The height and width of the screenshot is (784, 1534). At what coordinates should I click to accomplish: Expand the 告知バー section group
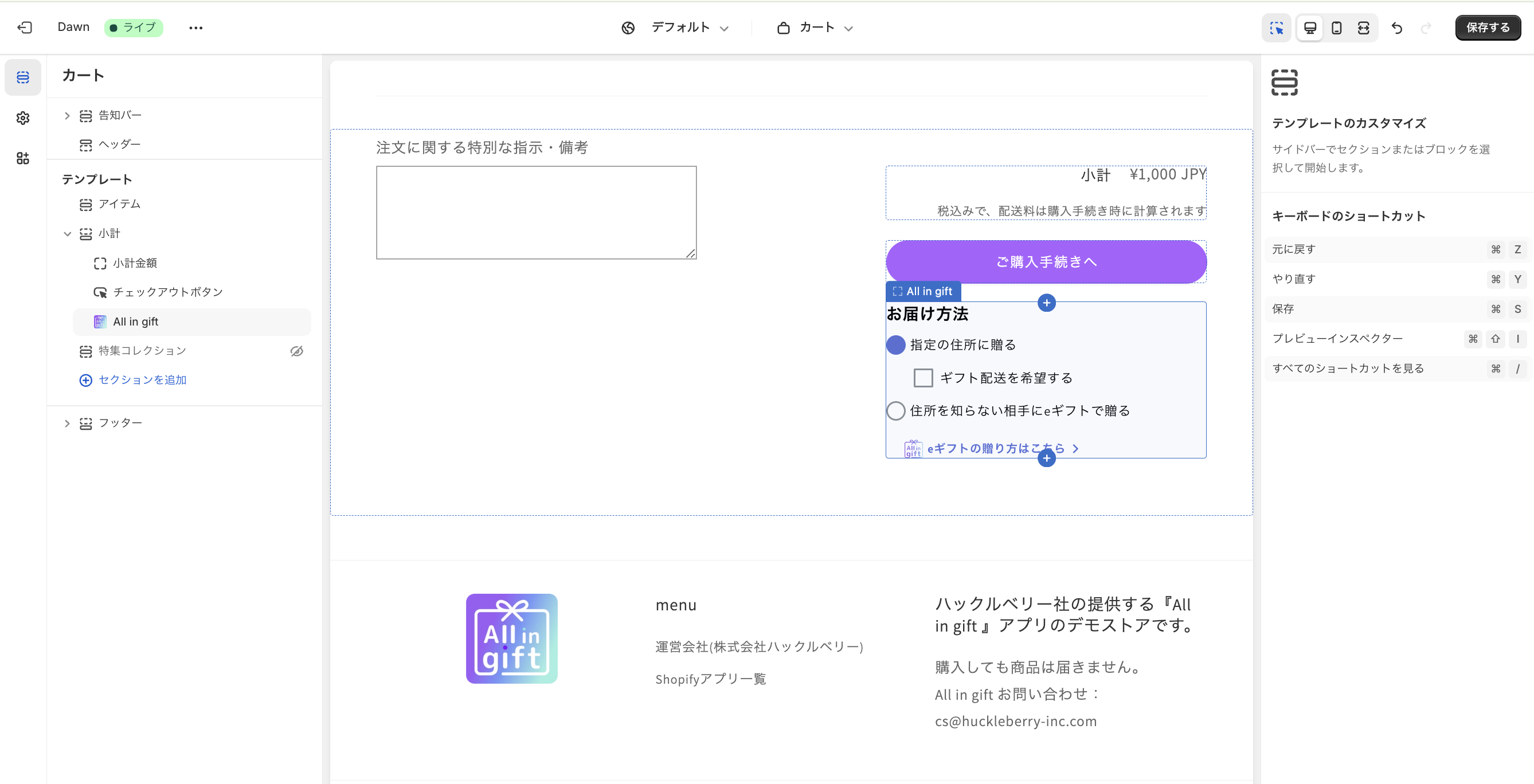[x=67, y=116]
